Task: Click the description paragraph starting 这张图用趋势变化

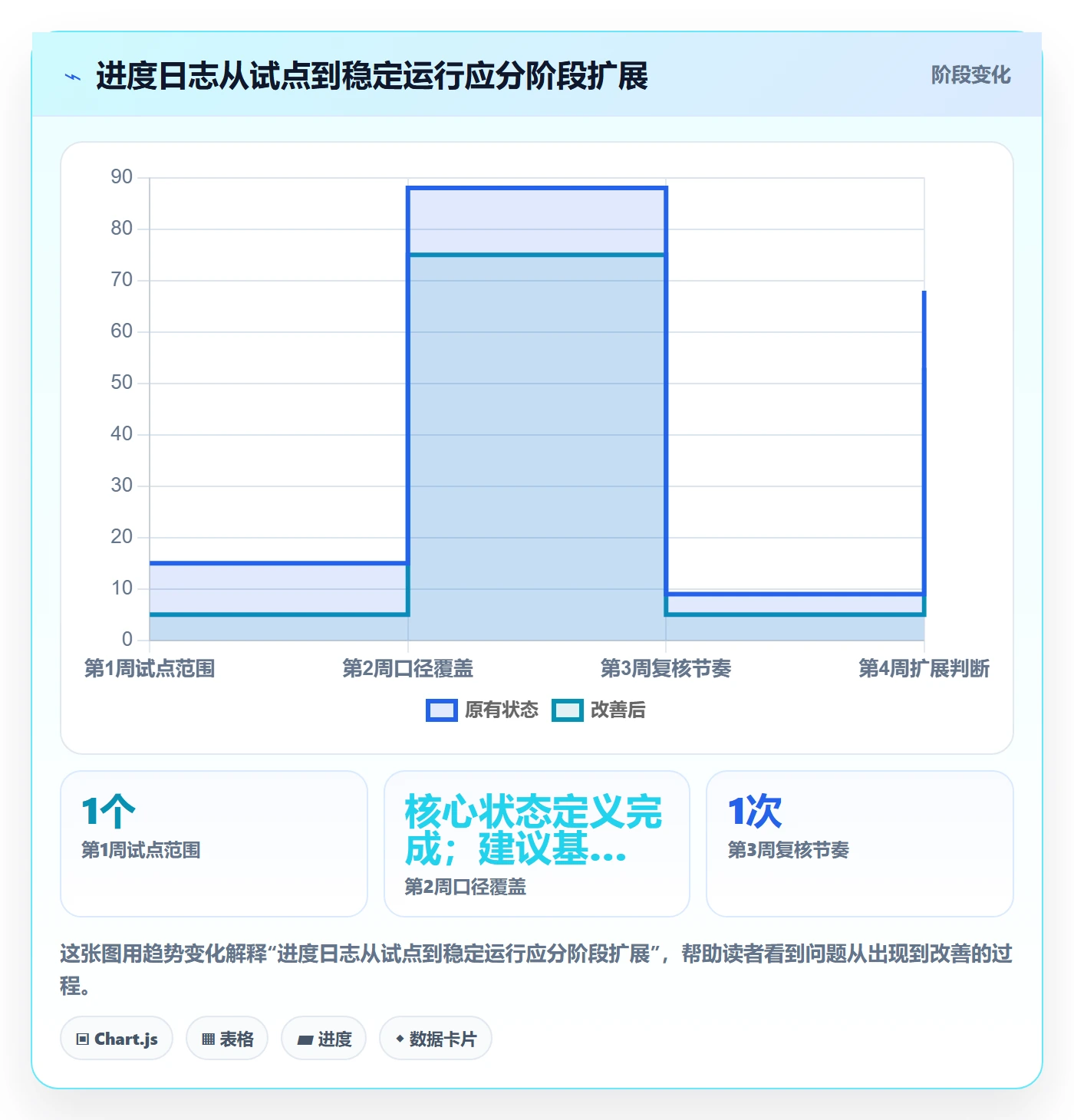Action: (537, 970)
